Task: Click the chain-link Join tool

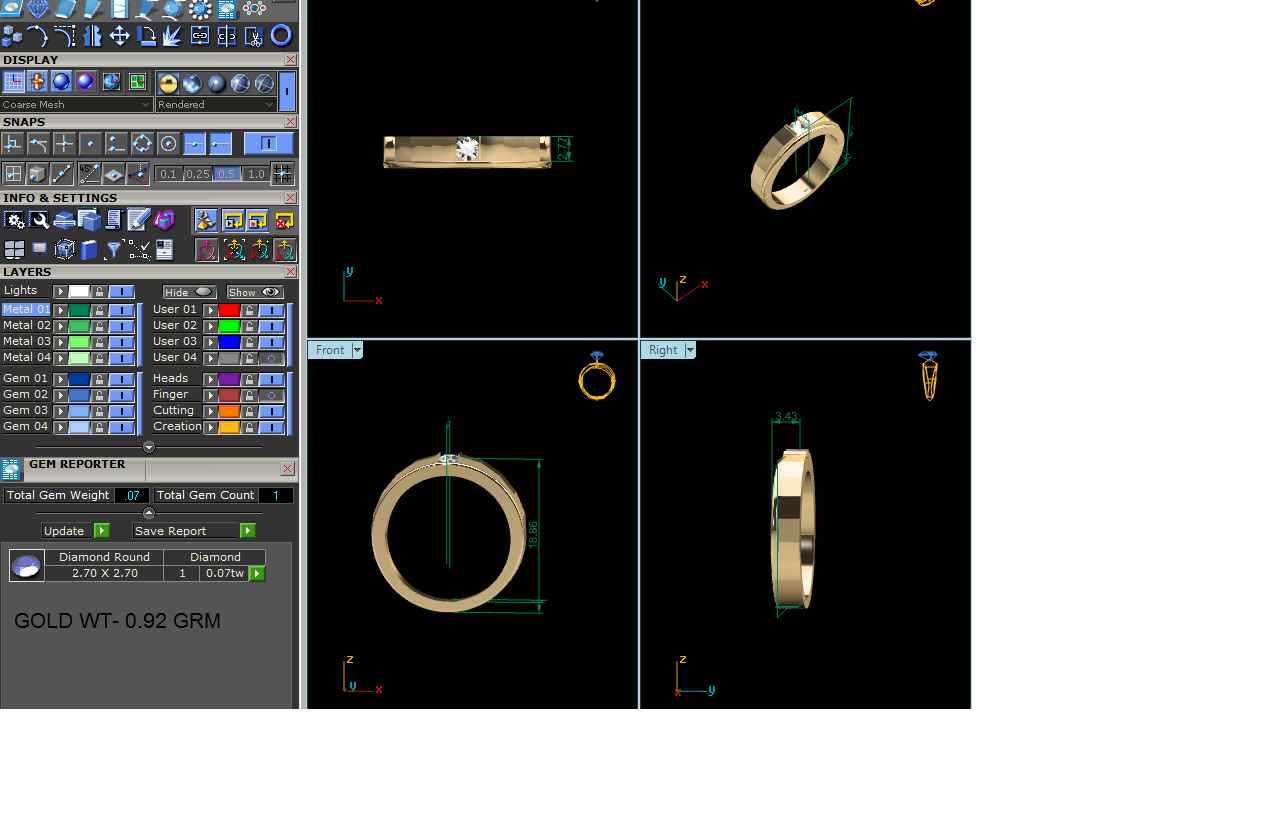Action: 200,36
